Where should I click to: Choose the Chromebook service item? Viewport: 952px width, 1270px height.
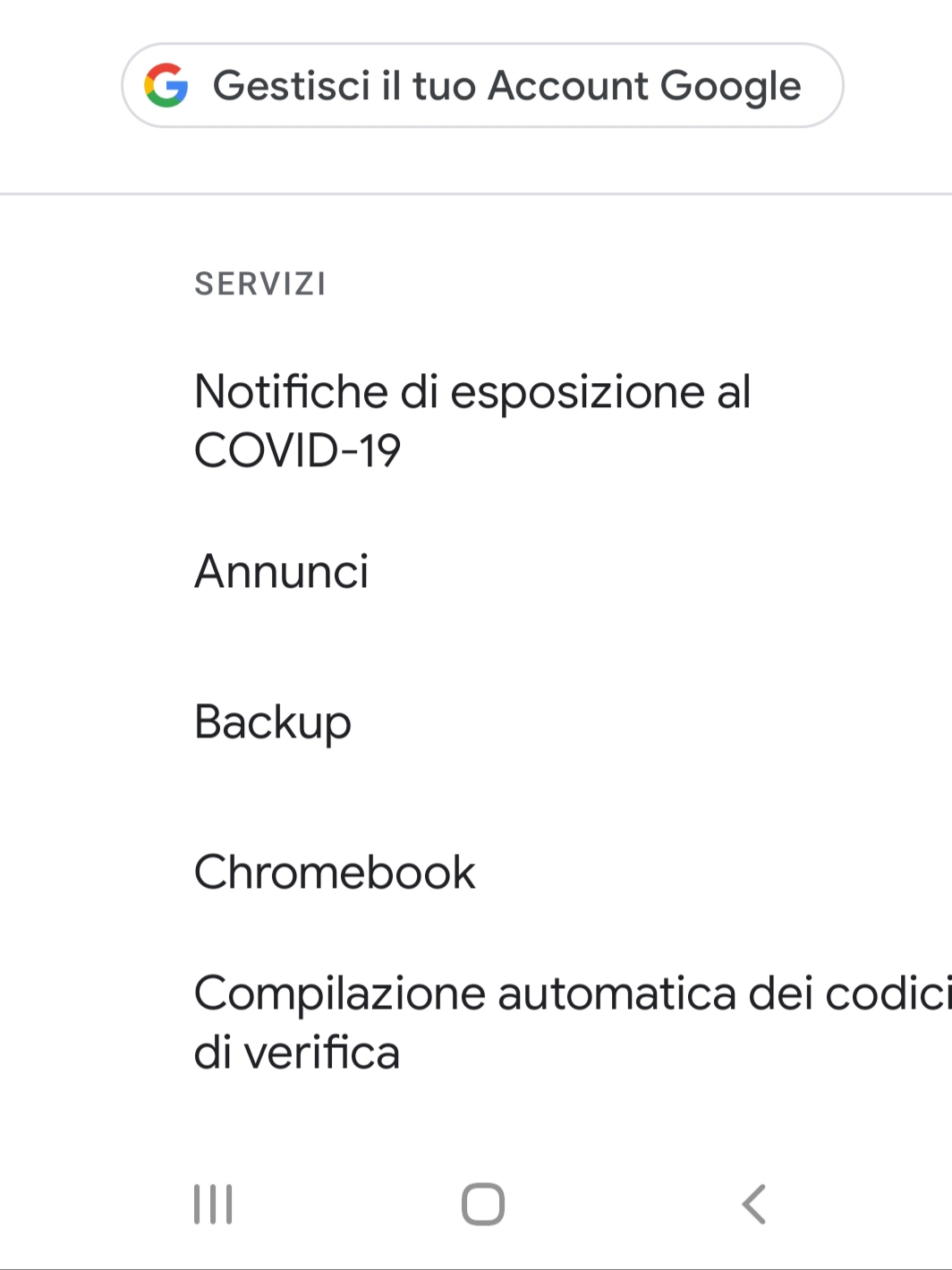click(335, 872)
